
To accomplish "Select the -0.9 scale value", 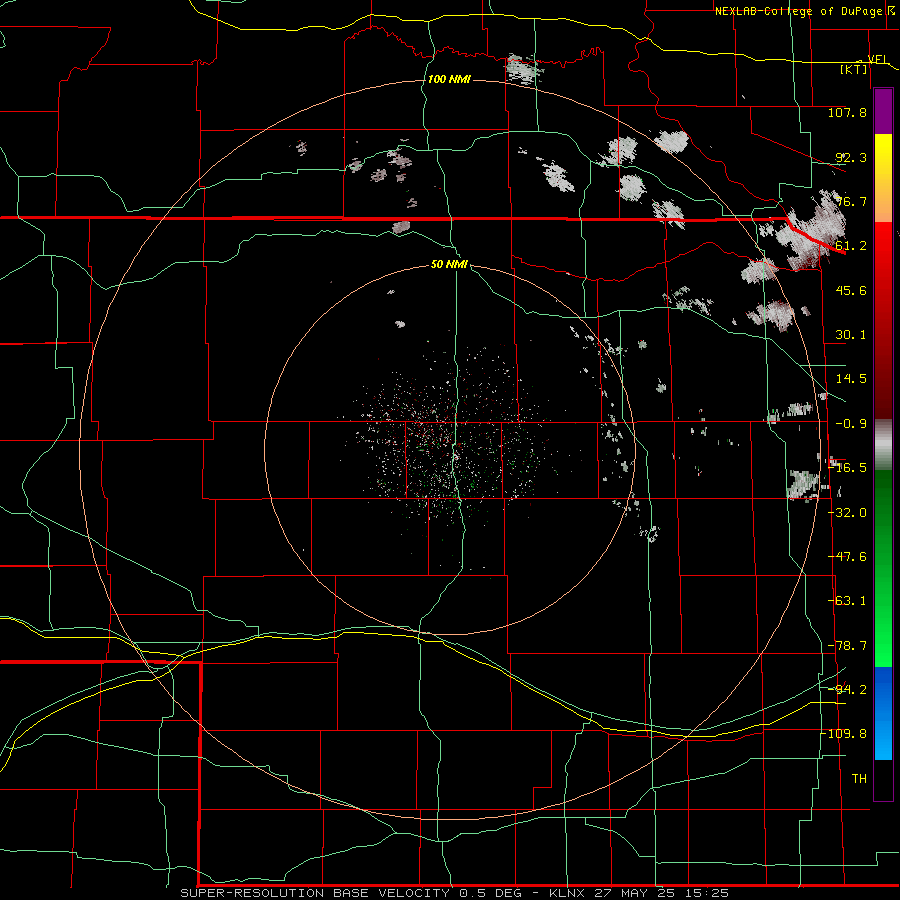I will click(x=851, y=424).
